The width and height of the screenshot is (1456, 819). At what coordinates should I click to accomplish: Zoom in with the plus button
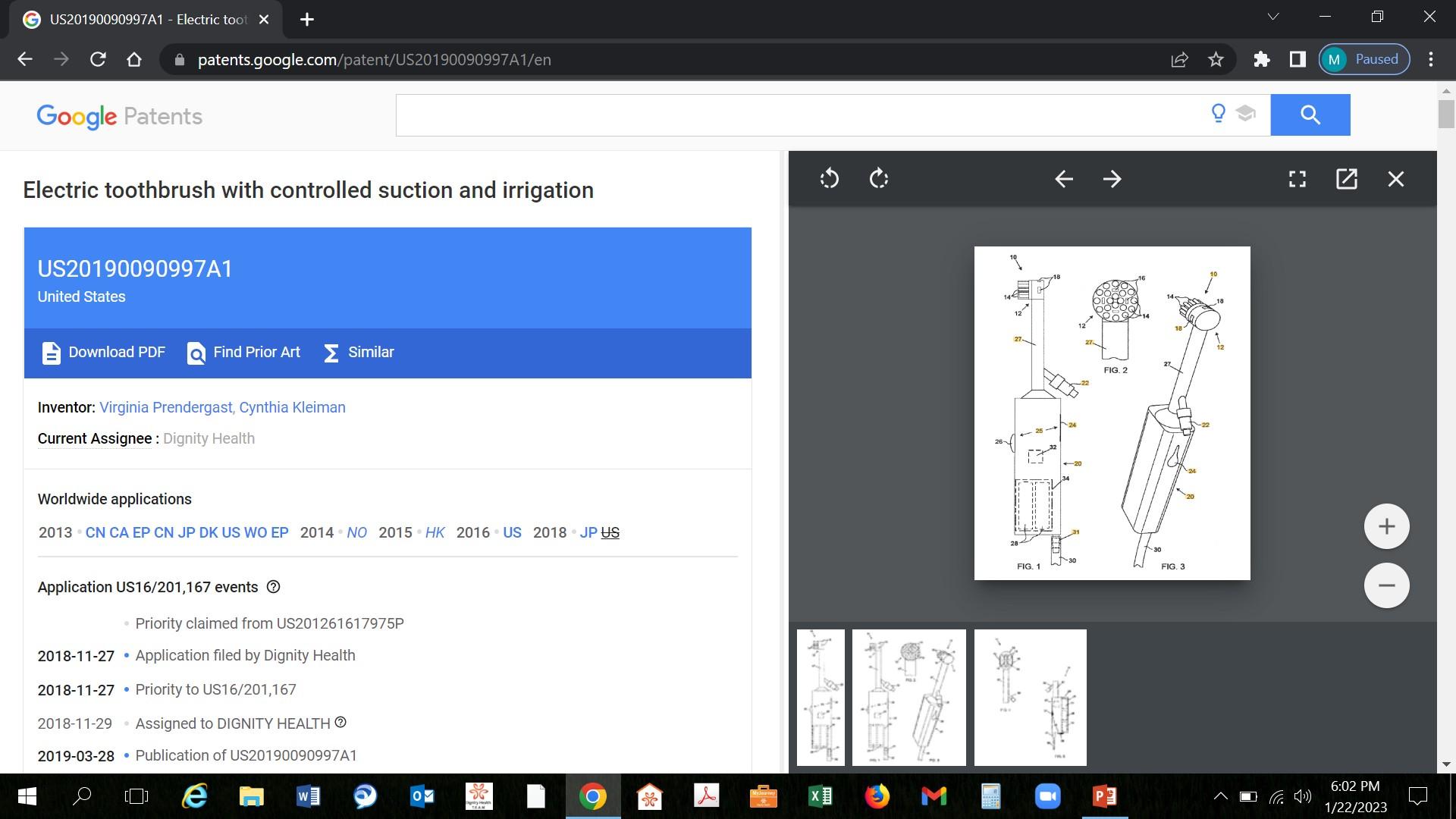click(x=1386, y=526)
